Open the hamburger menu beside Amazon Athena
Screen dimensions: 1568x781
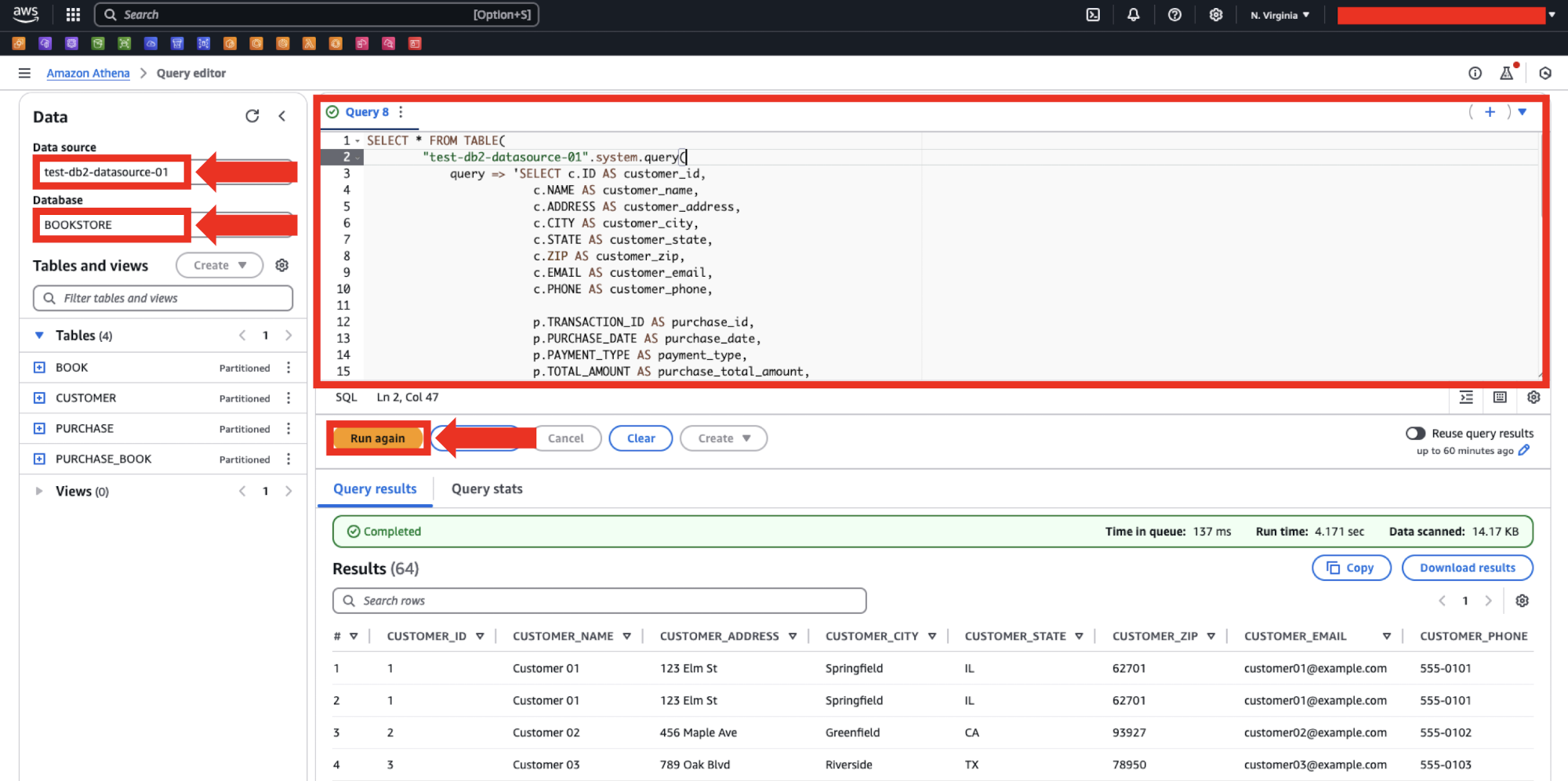coord(24,72)
